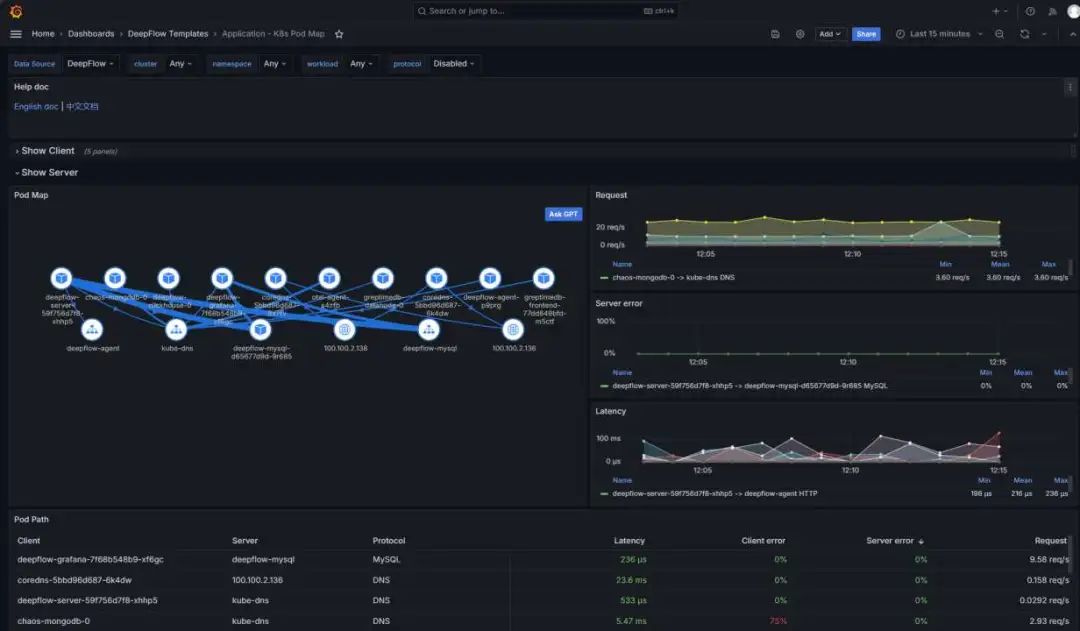Toggle kiosk mode with the up chevron

1073,34
